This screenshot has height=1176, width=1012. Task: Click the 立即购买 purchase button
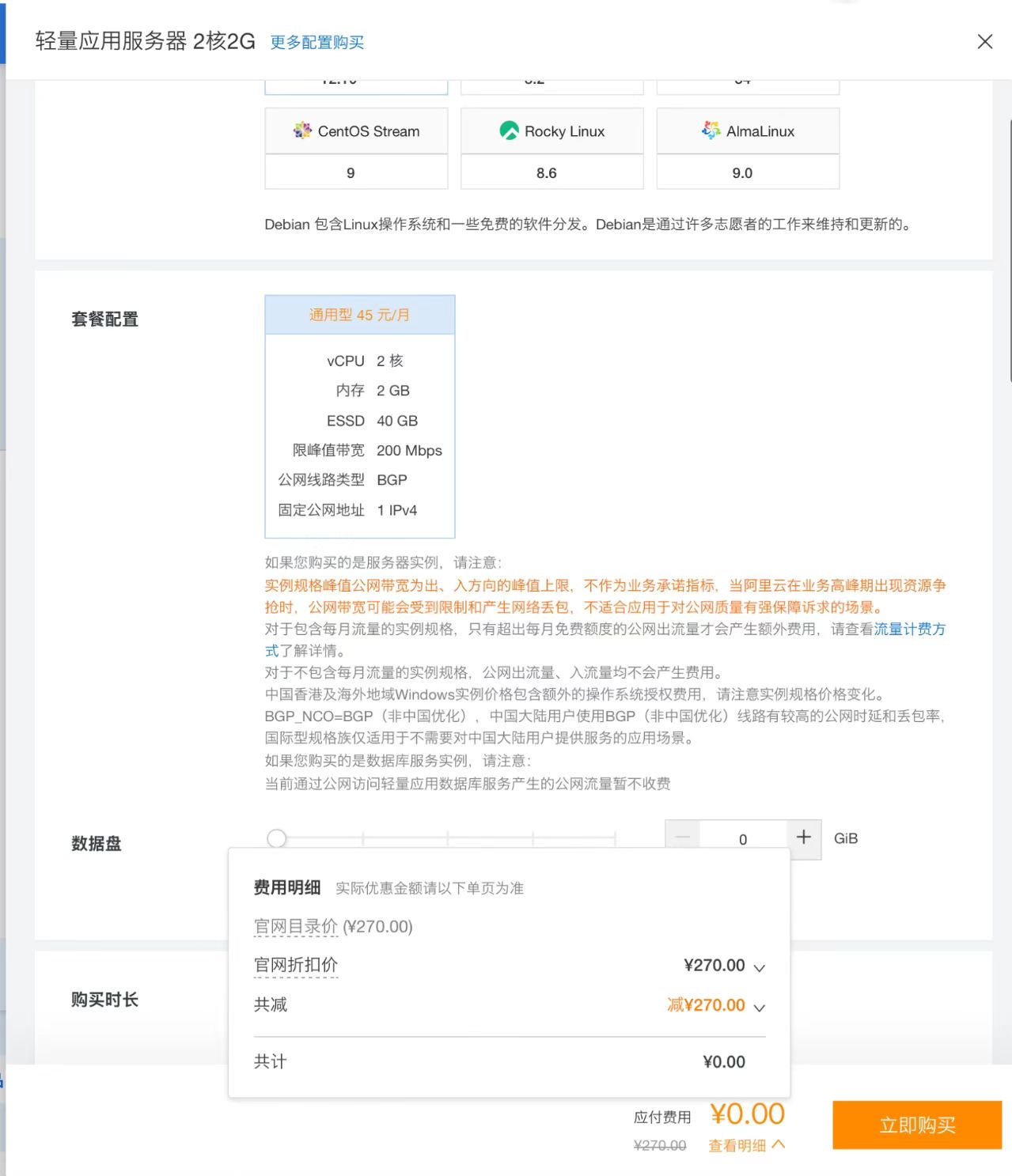(916, 1125)
